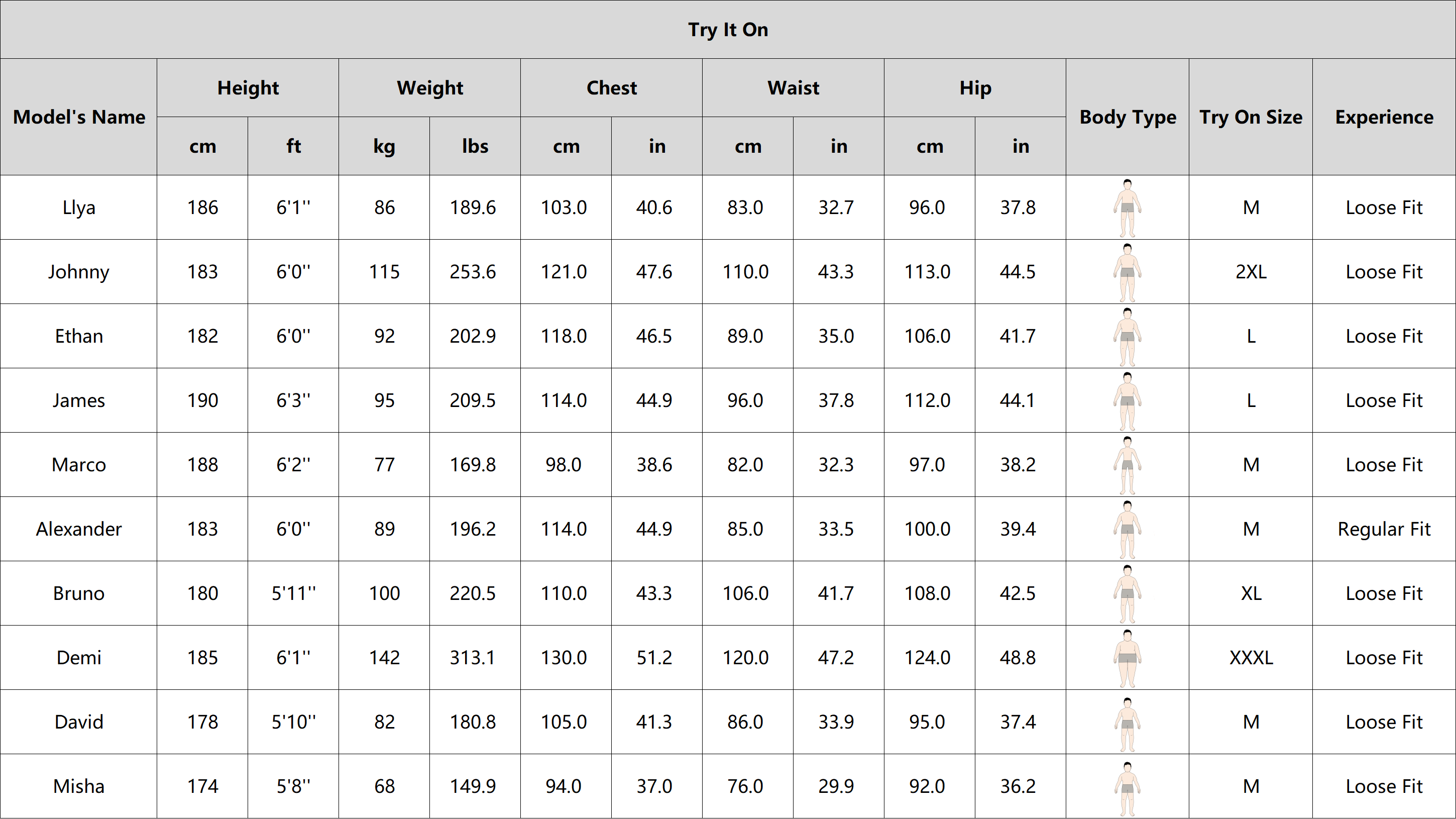Click Demi's large body type figure

click(1127, 658)
